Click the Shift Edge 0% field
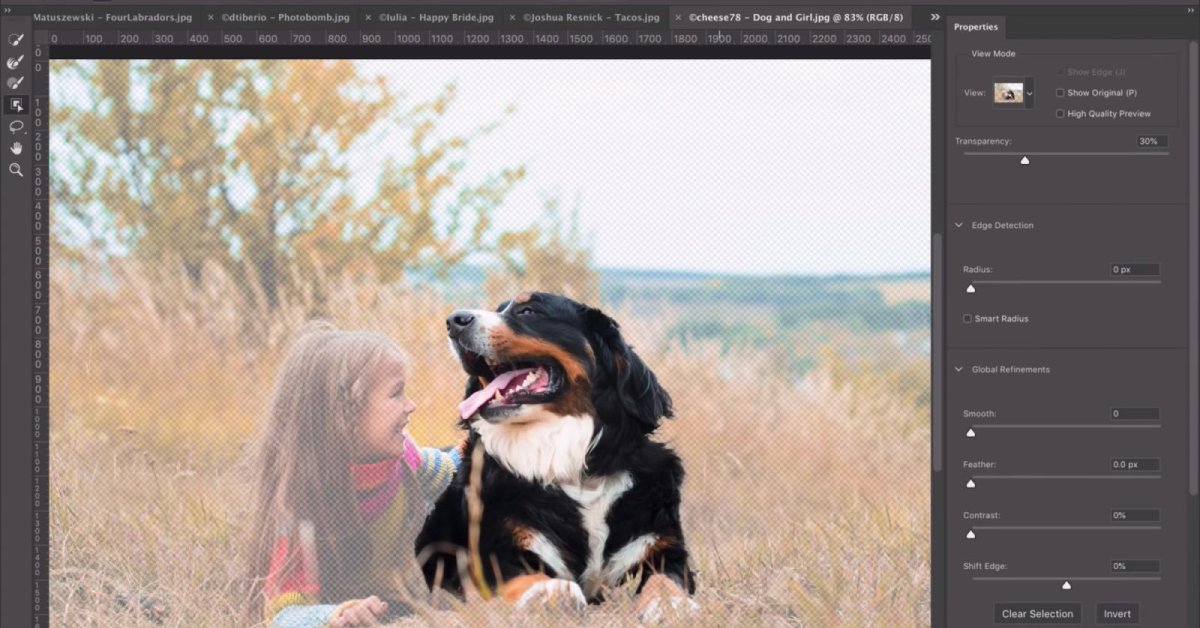This screenshot has width=1200, height=628. pos(1135,567)
